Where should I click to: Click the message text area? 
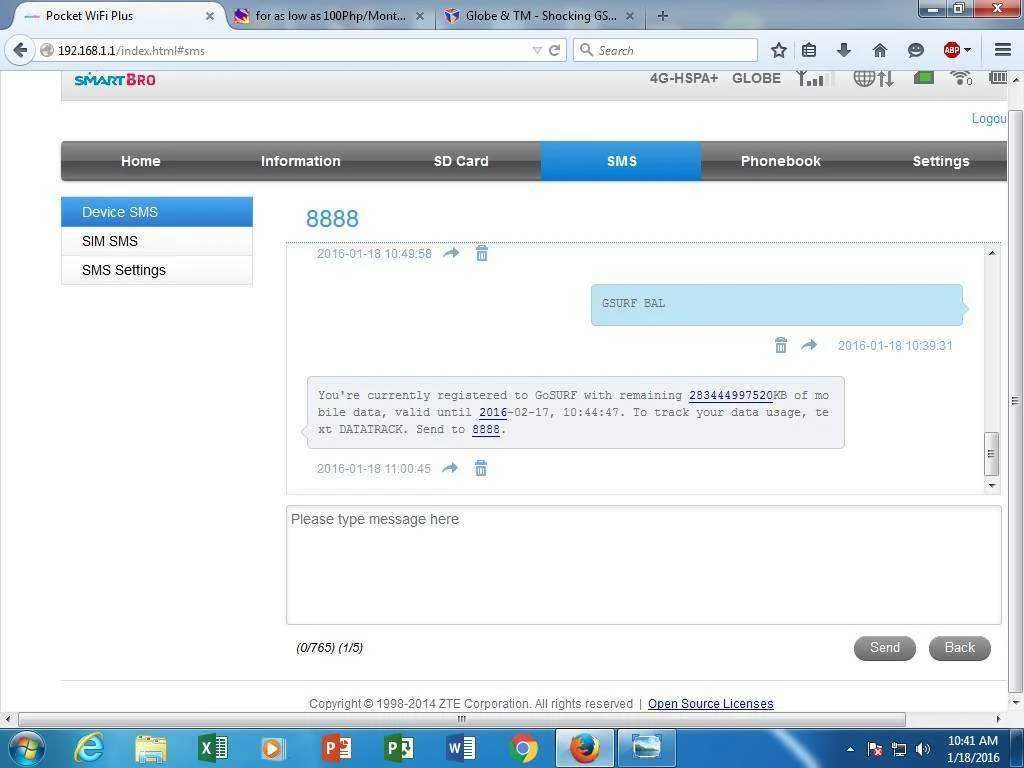(643, 565)
